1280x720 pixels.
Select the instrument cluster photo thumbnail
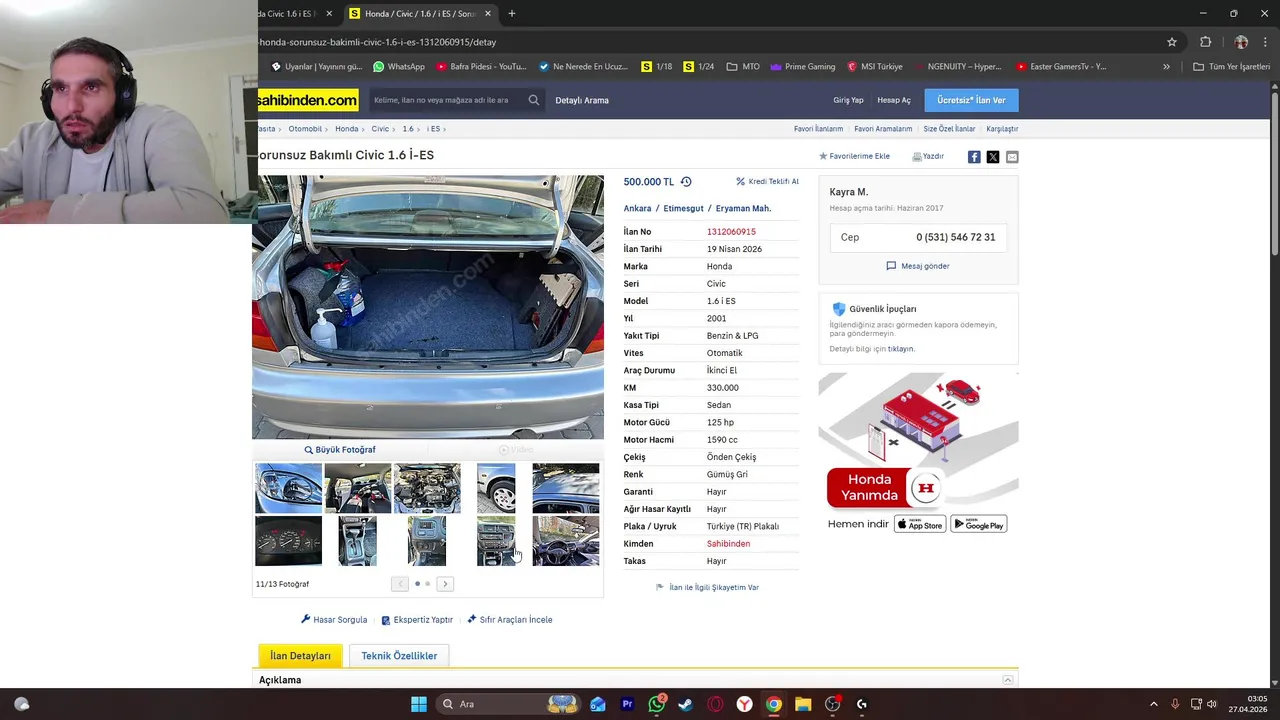[x=288, y=541]
